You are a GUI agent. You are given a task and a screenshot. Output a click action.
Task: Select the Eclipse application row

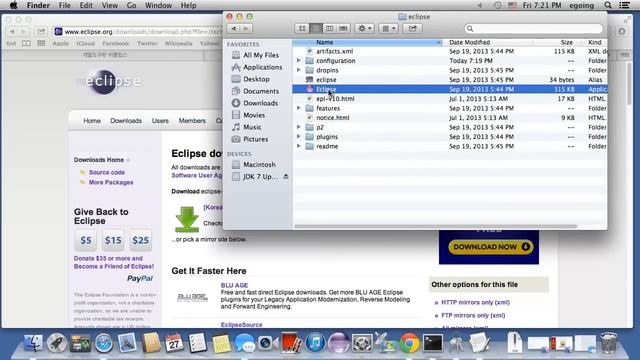449,89
